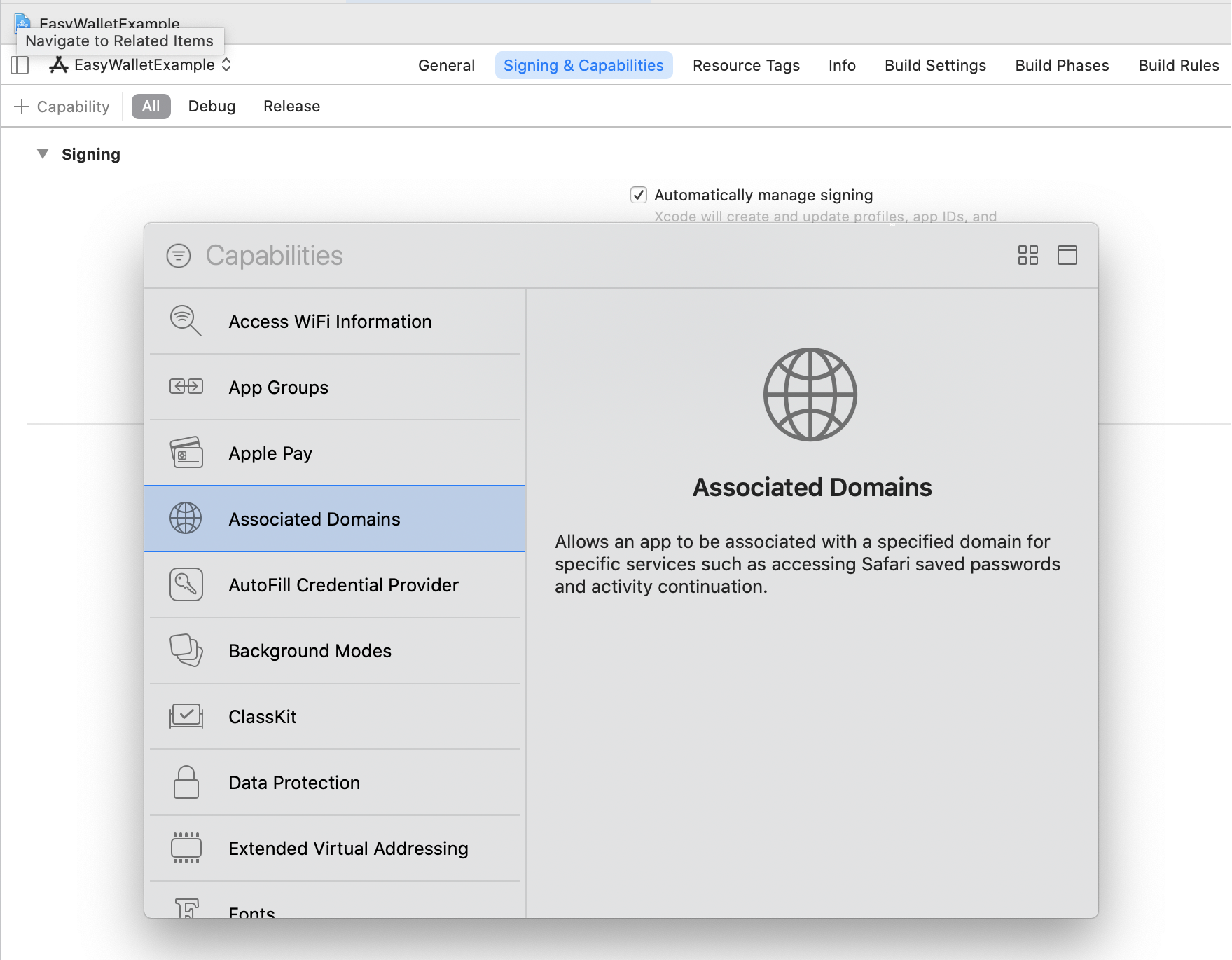Select the All configuration filter
The height and width of the screenshot is (960, 1232).
click(x=151, y=106)
